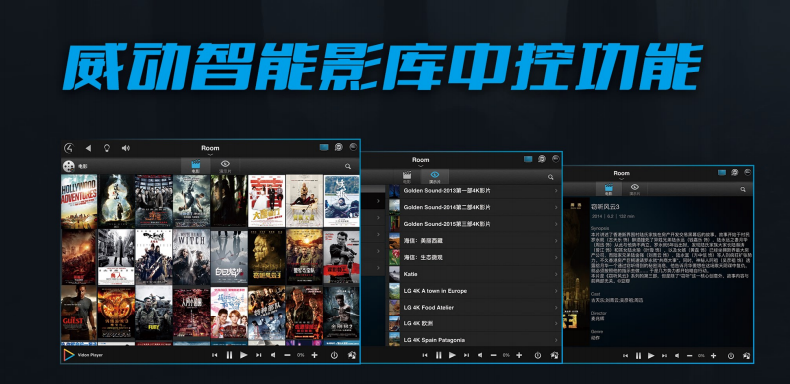Toggle power in the detail window footer
790x384 pixels.
click(731, 355)
